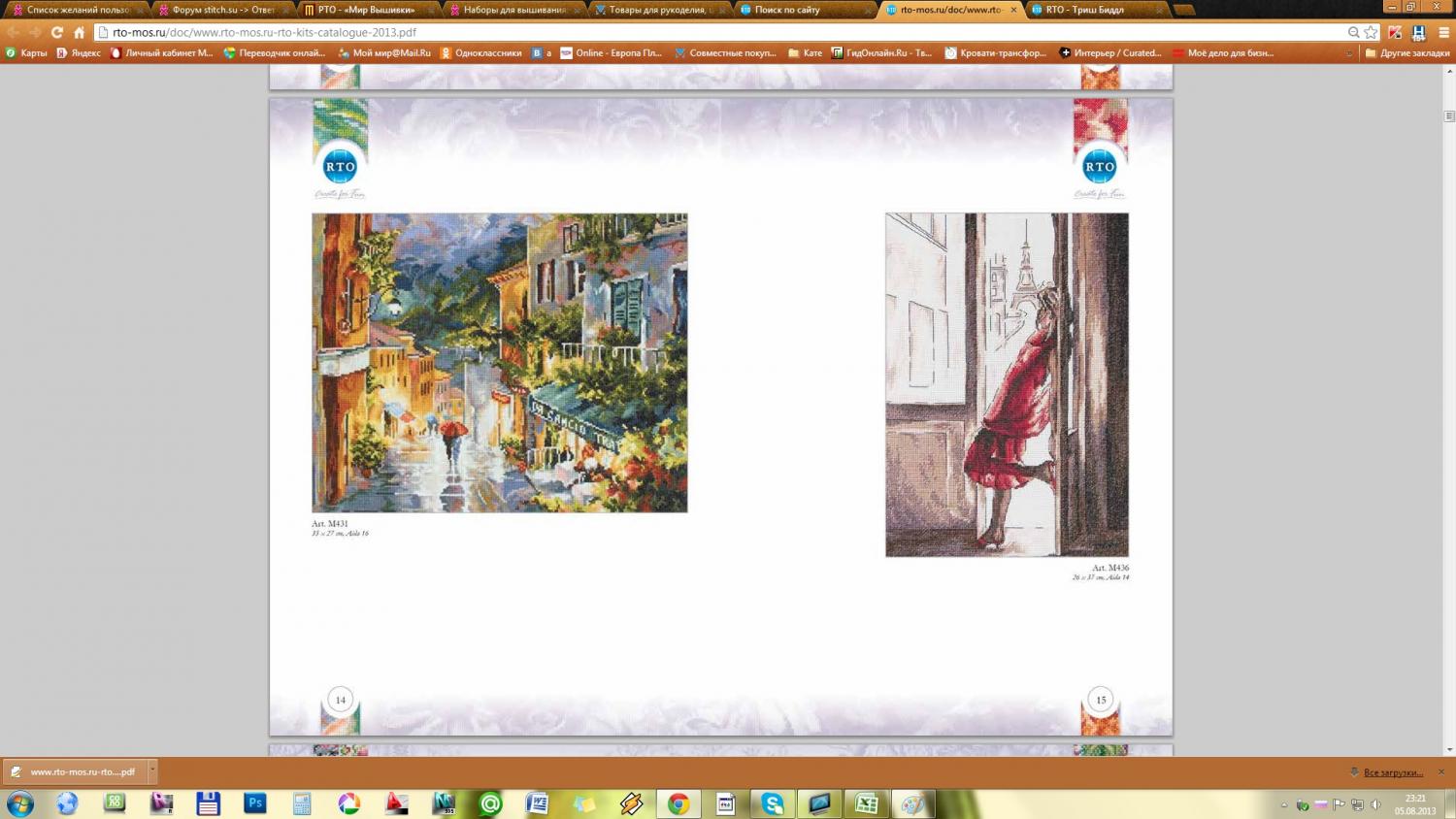Open the 'Все загрузки...' downloads link
The height and width of the screenshot is (819, 1456).
1392,772
